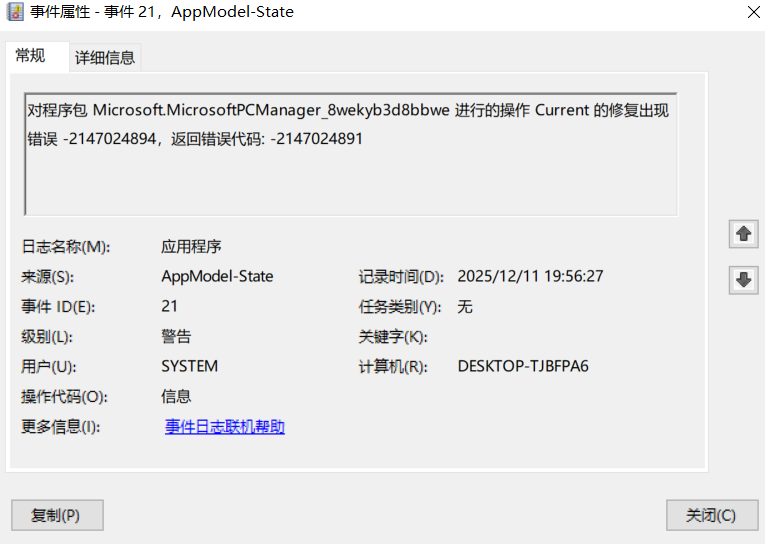
Task: Click the 事件 ID(E): label
Action: [x=58, y=307]
